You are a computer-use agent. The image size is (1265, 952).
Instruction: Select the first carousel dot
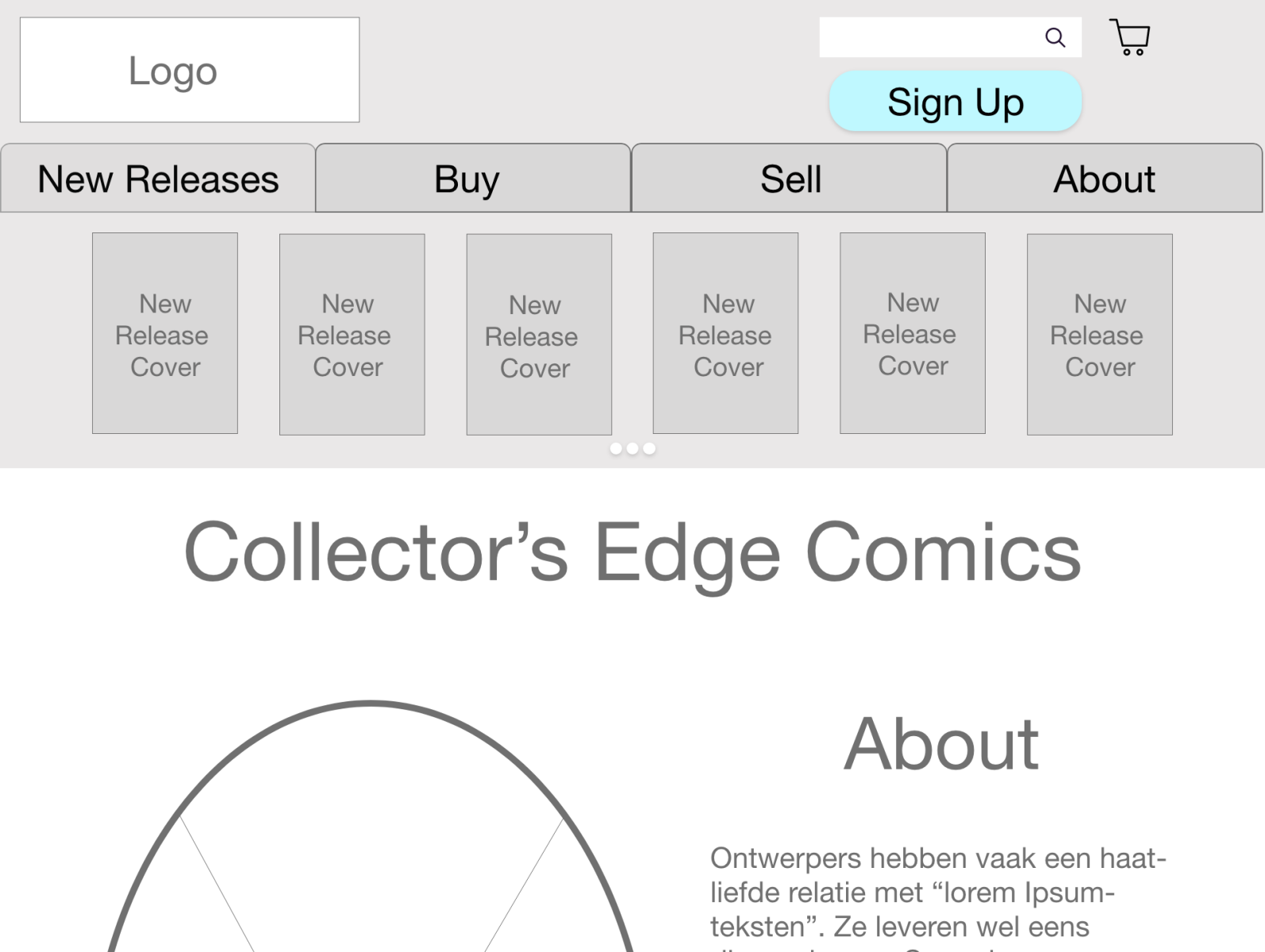point(617,448)
